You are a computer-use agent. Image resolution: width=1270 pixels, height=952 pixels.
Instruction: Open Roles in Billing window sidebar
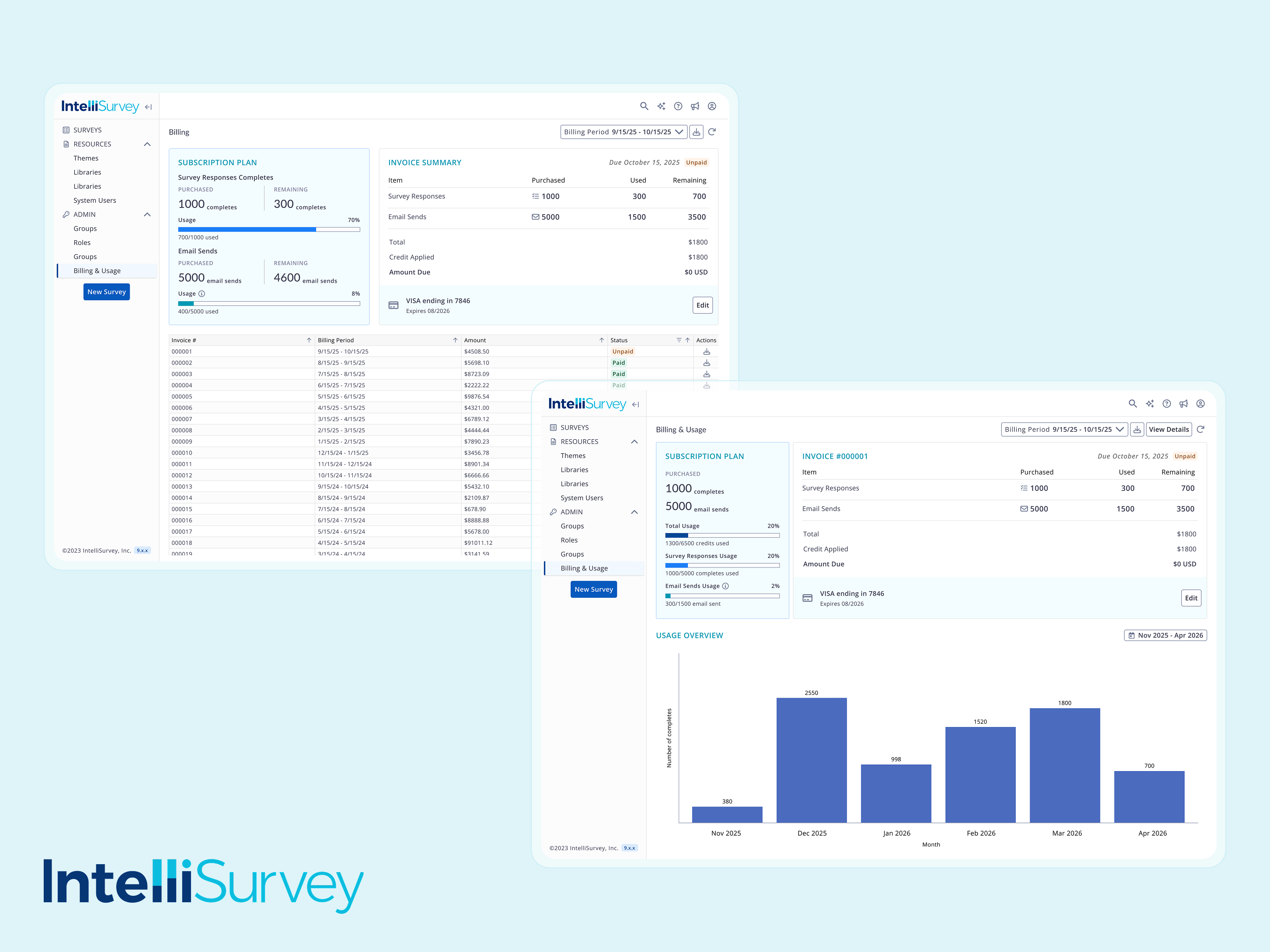coord(82,243)
